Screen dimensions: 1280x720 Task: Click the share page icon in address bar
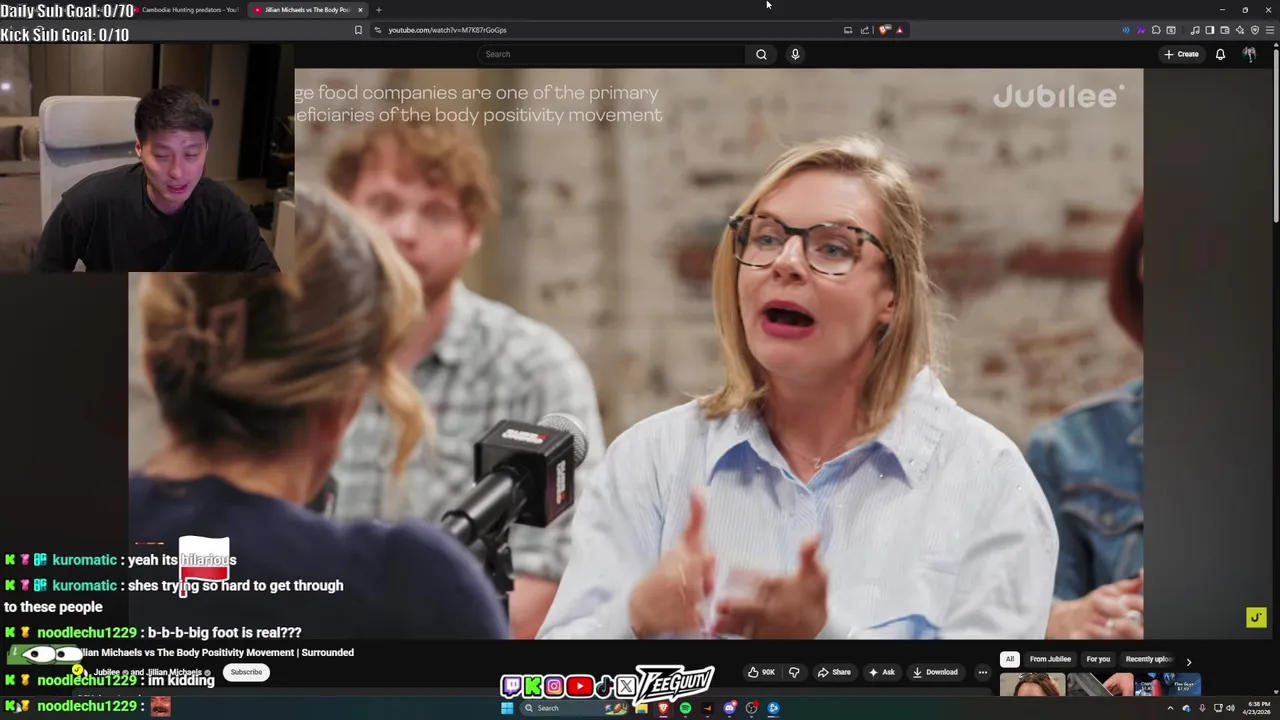click(x=865, y=30)
